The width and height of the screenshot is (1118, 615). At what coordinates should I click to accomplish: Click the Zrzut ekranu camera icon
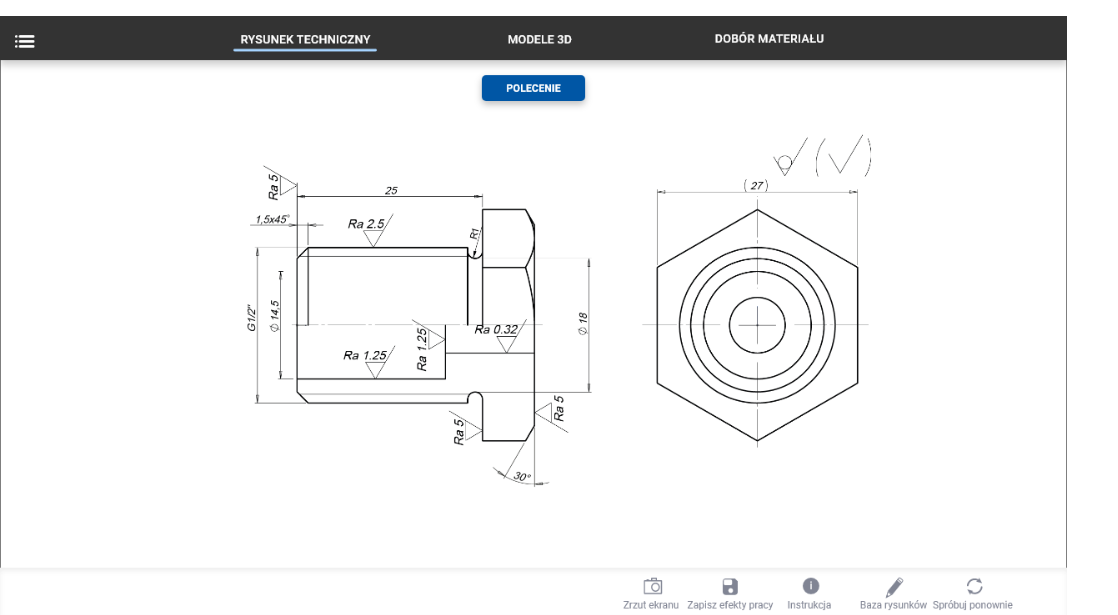[652, 586]
